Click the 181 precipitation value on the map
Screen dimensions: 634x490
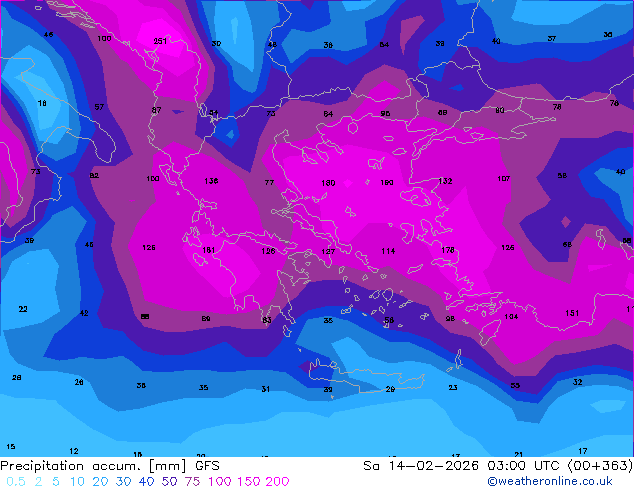click(x=208, y=250)
